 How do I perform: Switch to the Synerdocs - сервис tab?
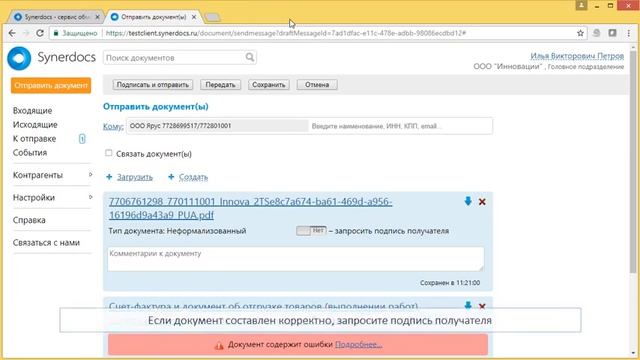point(56,17)
